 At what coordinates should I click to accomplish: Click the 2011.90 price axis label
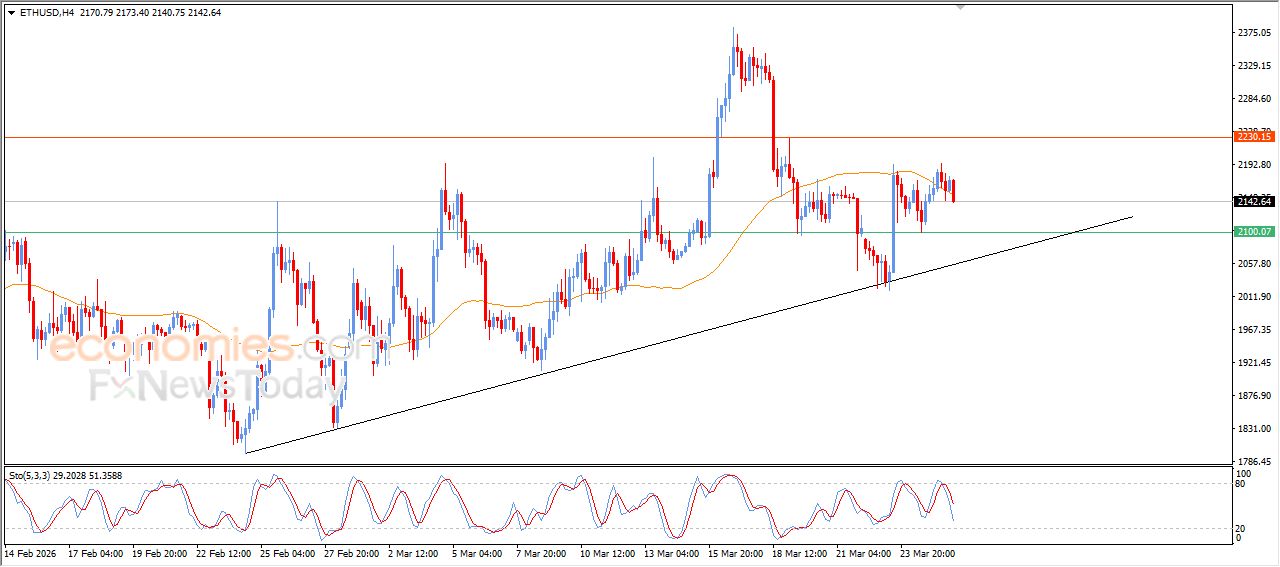[1254, 297]
